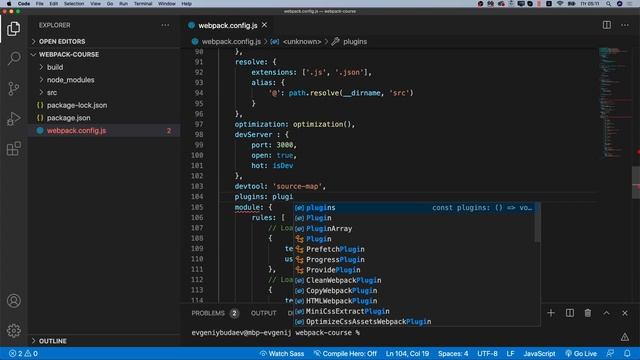The width and height of the screenshot is (640, 360).
Task: Open the View menu
Action: pos(96,4)
